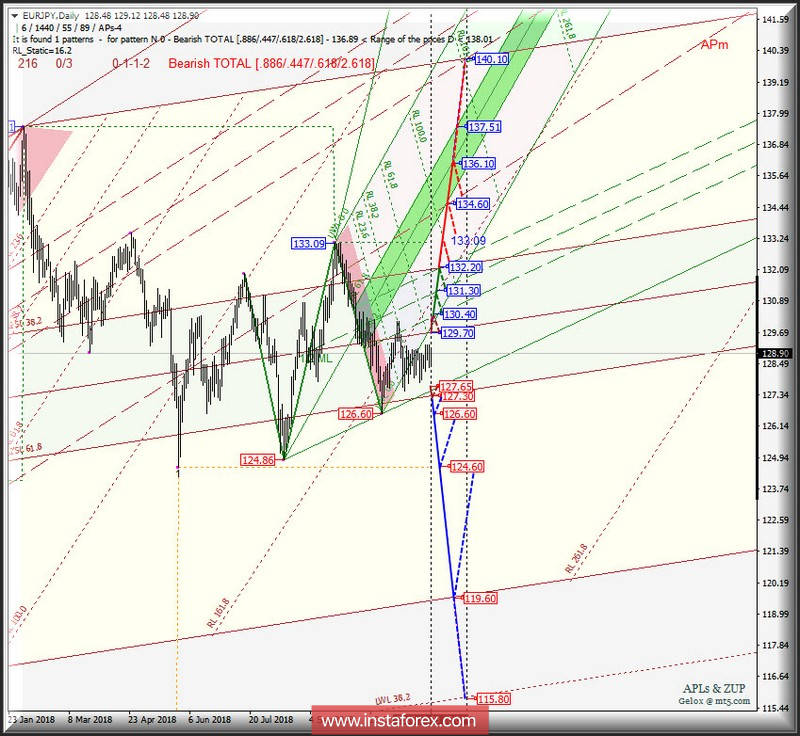Click the APm label in red
The image size is (800, 736).
click(714, 45)
